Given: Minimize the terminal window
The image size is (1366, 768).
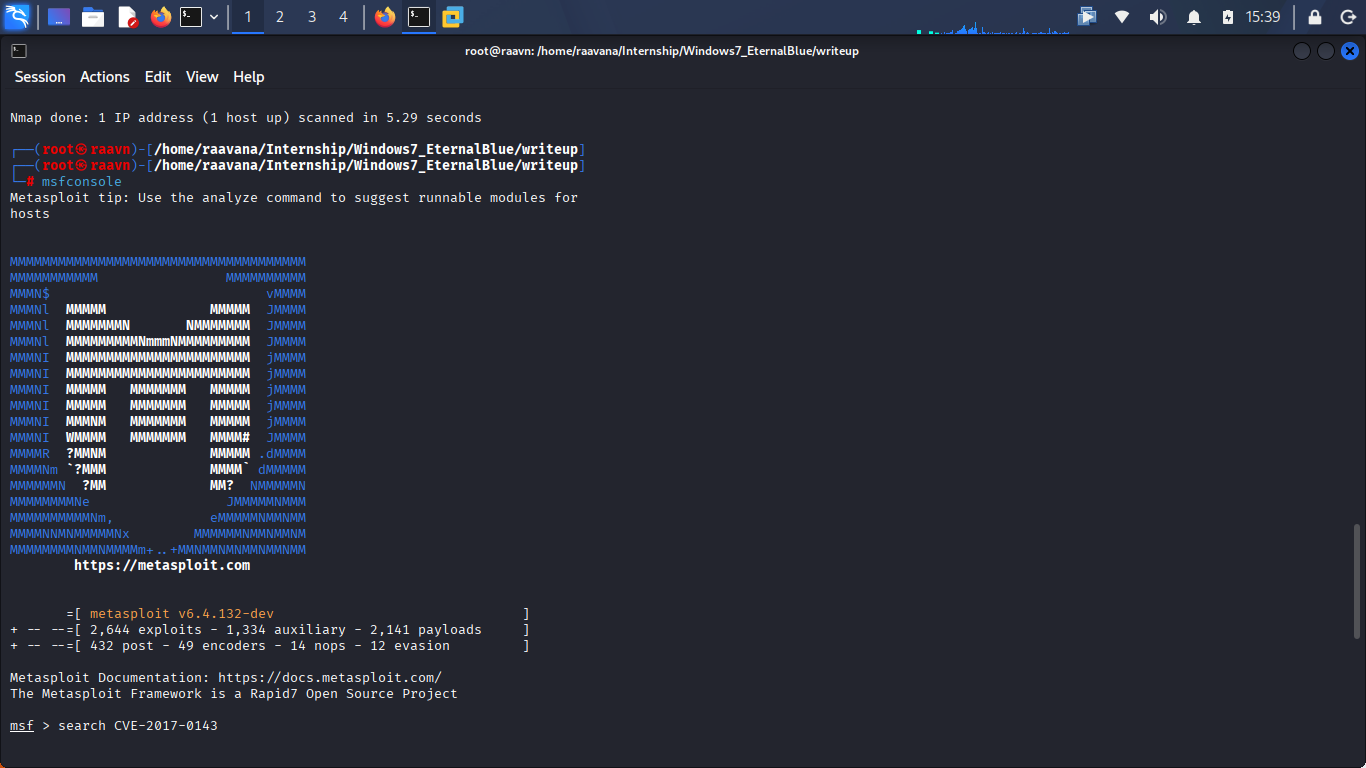Looking at the screenshot, I should [x=1302, y=51].
